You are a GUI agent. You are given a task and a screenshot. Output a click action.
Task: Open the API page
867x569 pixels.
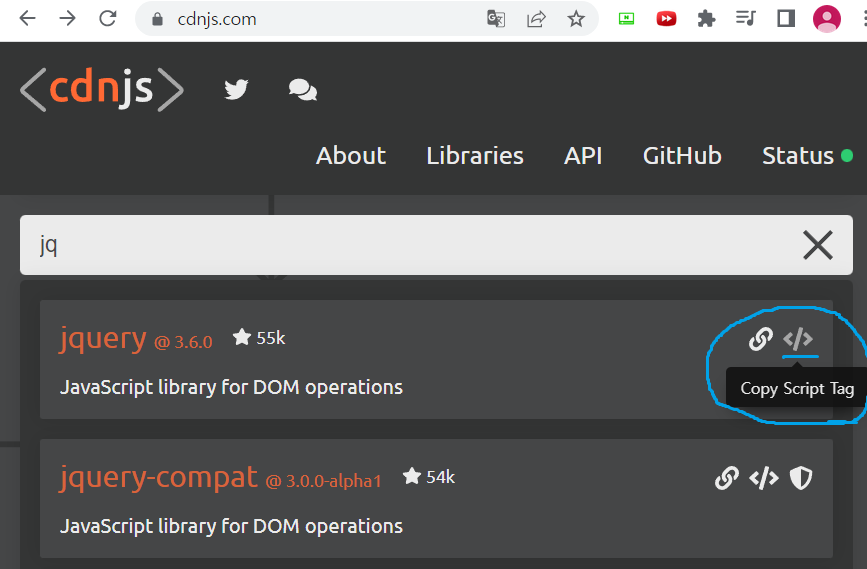[x=583, y=156]
